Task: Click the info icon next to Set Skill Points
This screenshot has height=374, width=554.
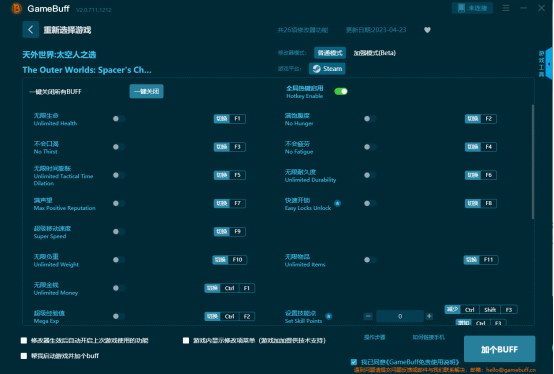Action: click(x=329, y=316)
